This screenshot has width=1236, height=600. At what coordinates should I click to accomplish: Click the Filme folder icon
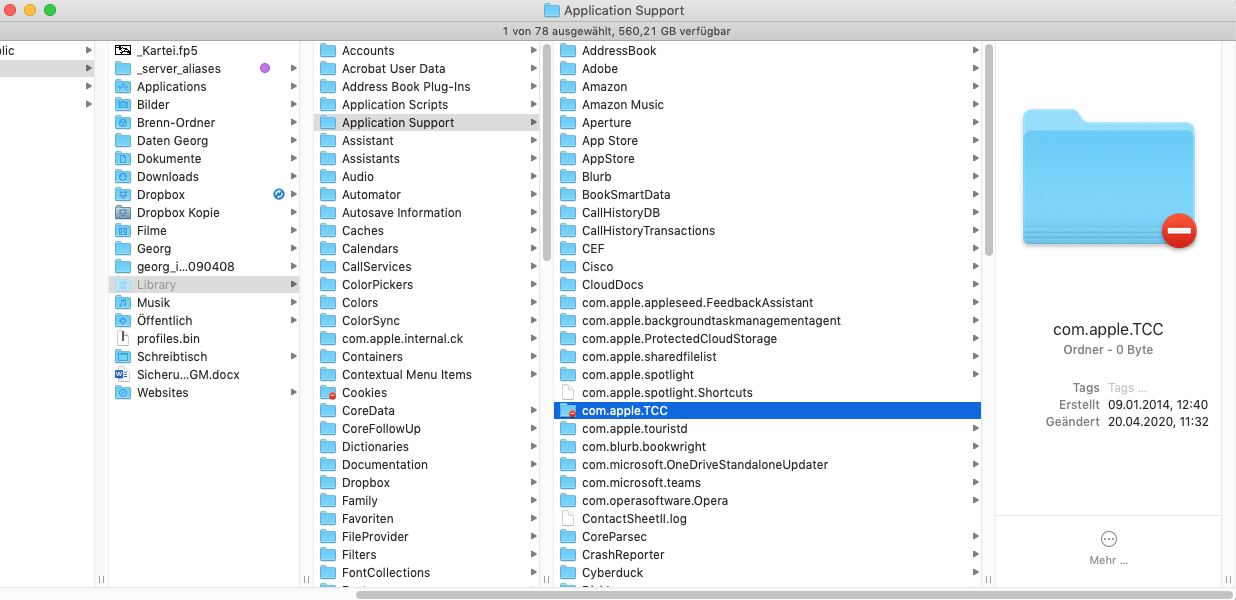point(123,230)
